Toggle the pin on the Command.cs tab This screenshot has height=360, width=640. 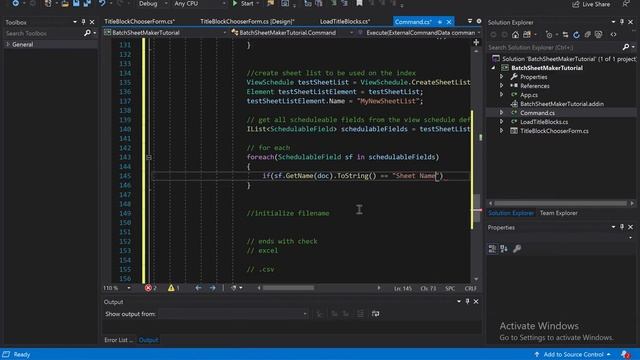tap(440, 22)
